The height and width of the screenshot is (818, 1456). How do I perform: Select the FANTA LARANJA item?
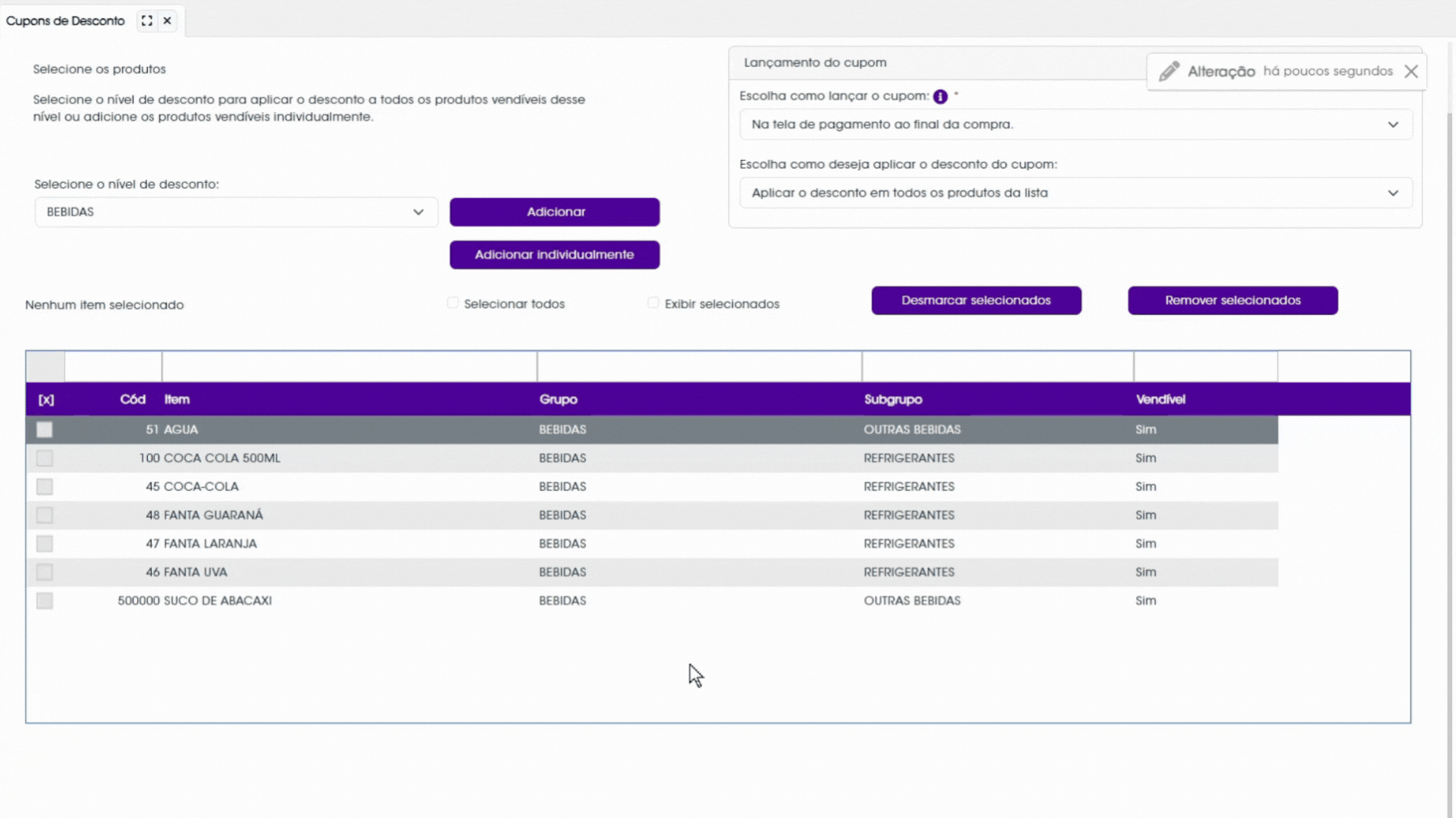[210, 544]
